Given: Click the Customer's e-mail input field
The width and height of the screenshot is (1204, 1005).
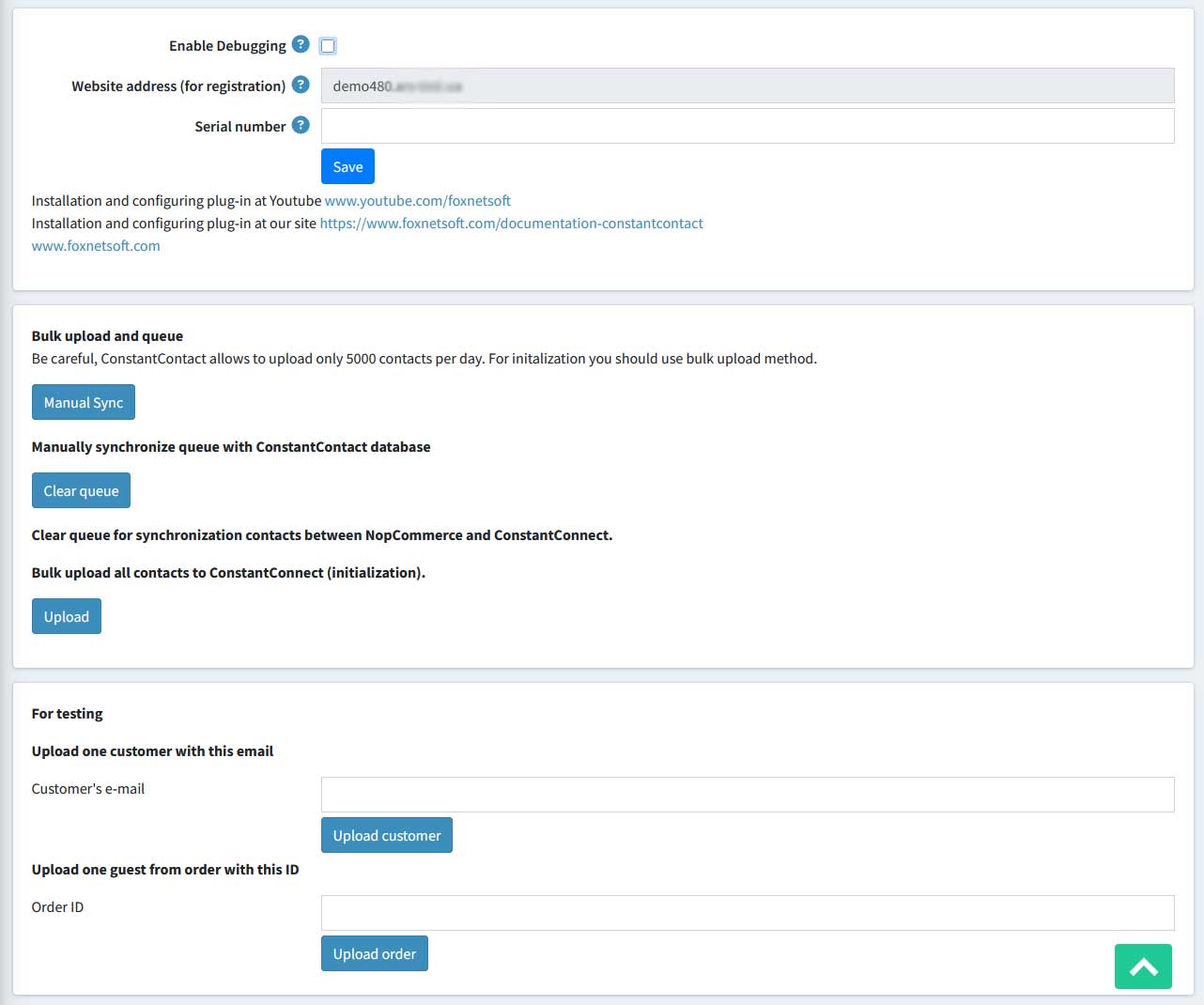Looking at the screenshot, I should (x=747, y=795).
